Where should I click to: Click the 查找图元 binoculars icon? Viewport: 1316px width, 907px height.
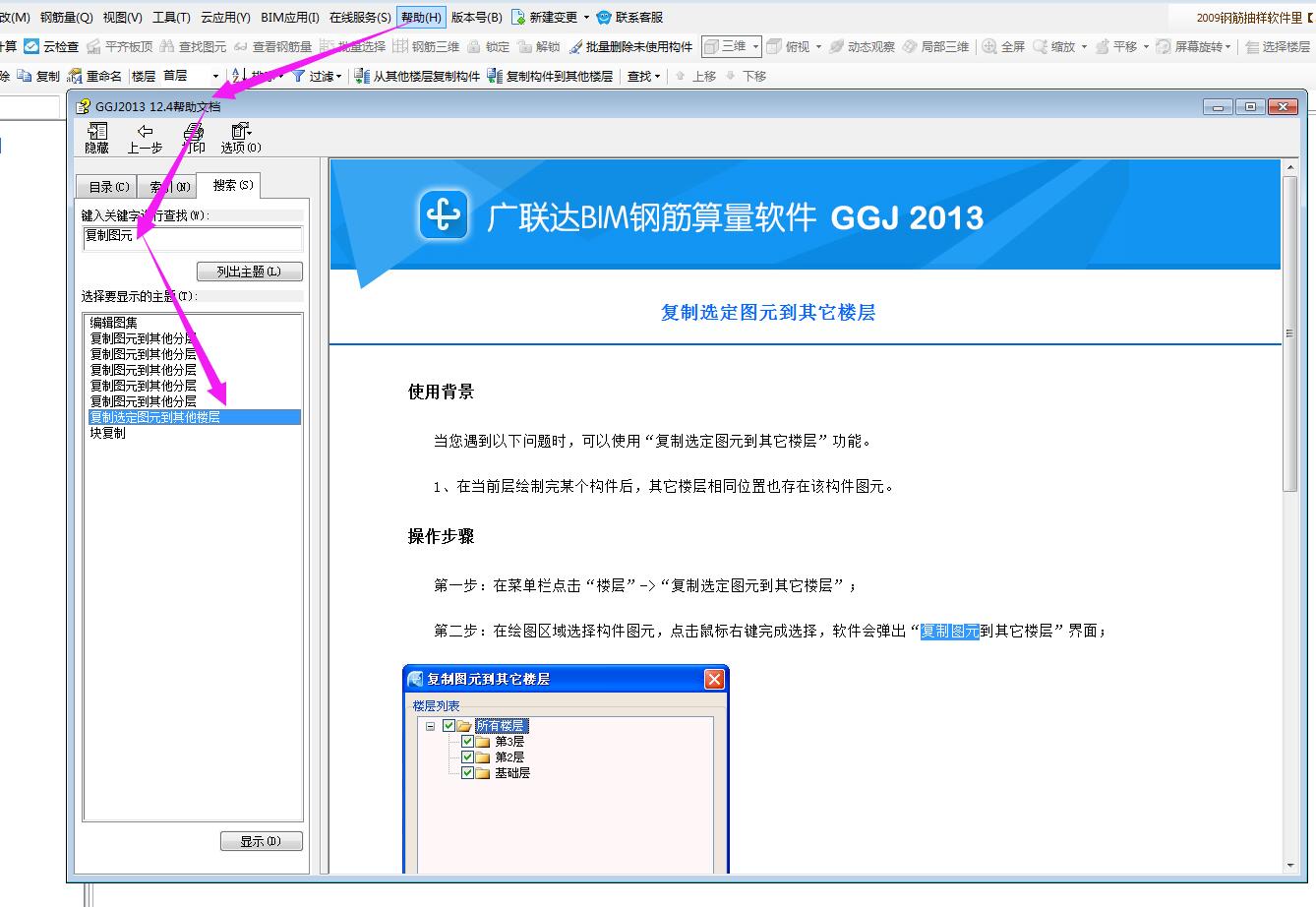pyautogui.click(x=167, y=46)
